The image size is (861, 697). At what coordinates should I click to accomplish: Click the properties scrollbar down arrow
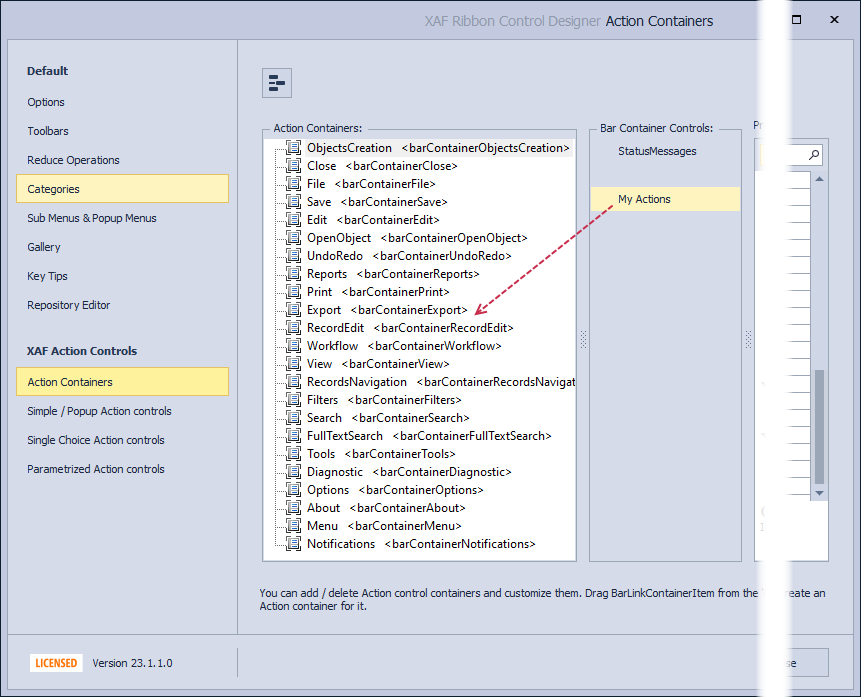(819, 493)
